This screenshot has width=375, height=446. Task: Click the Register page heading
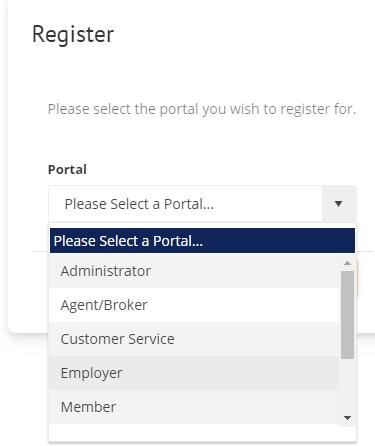click(x=73, y=35)
